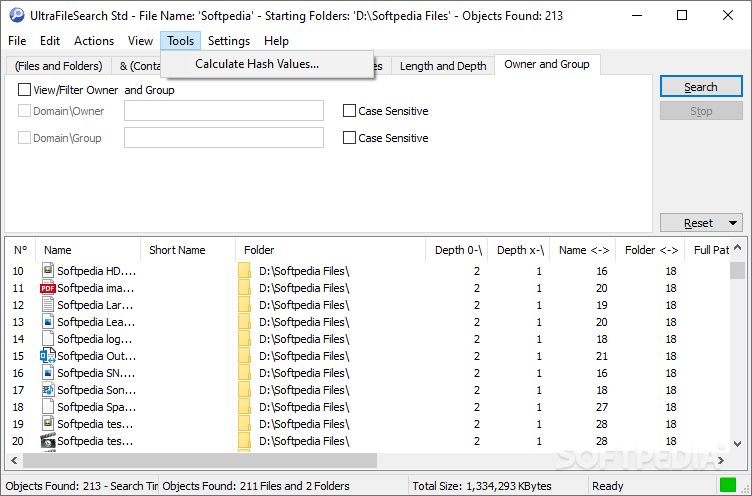Click the folder icon in row 20
The height and width of the screenshot is (496, 752).
coord(244,441)
